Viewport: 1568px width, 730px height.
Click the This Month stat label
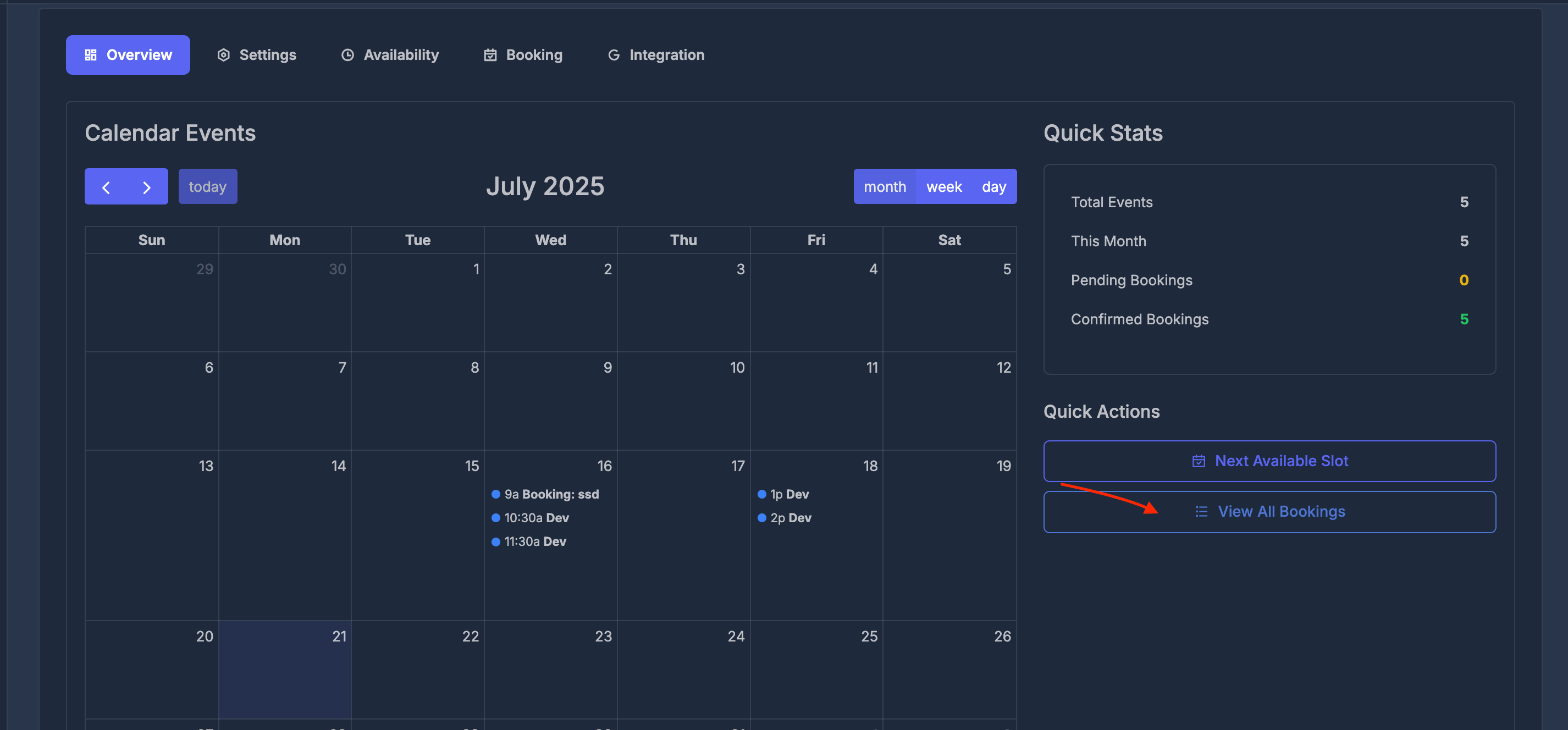1108,242
